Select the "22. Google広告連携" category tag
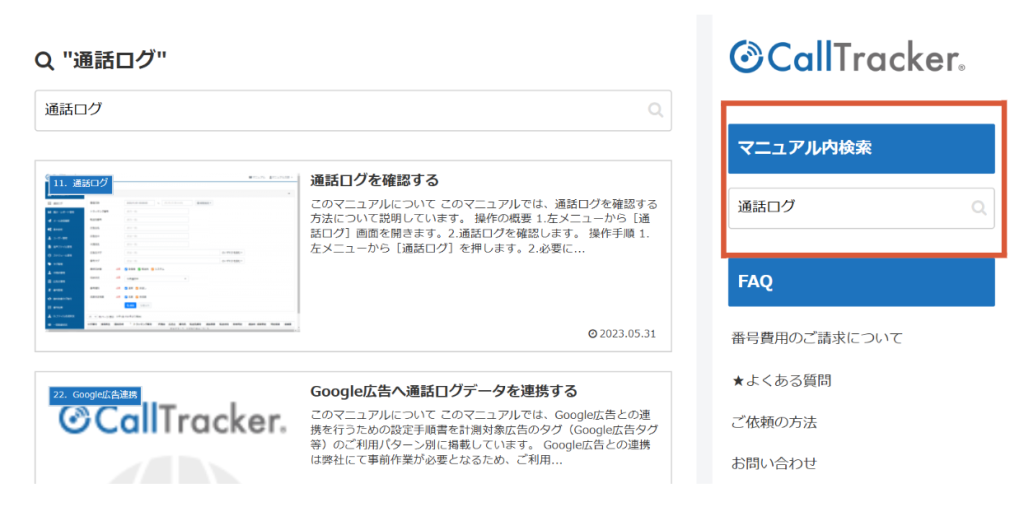The width and height of the screenshot is (1024, 507). pos(96,394)
